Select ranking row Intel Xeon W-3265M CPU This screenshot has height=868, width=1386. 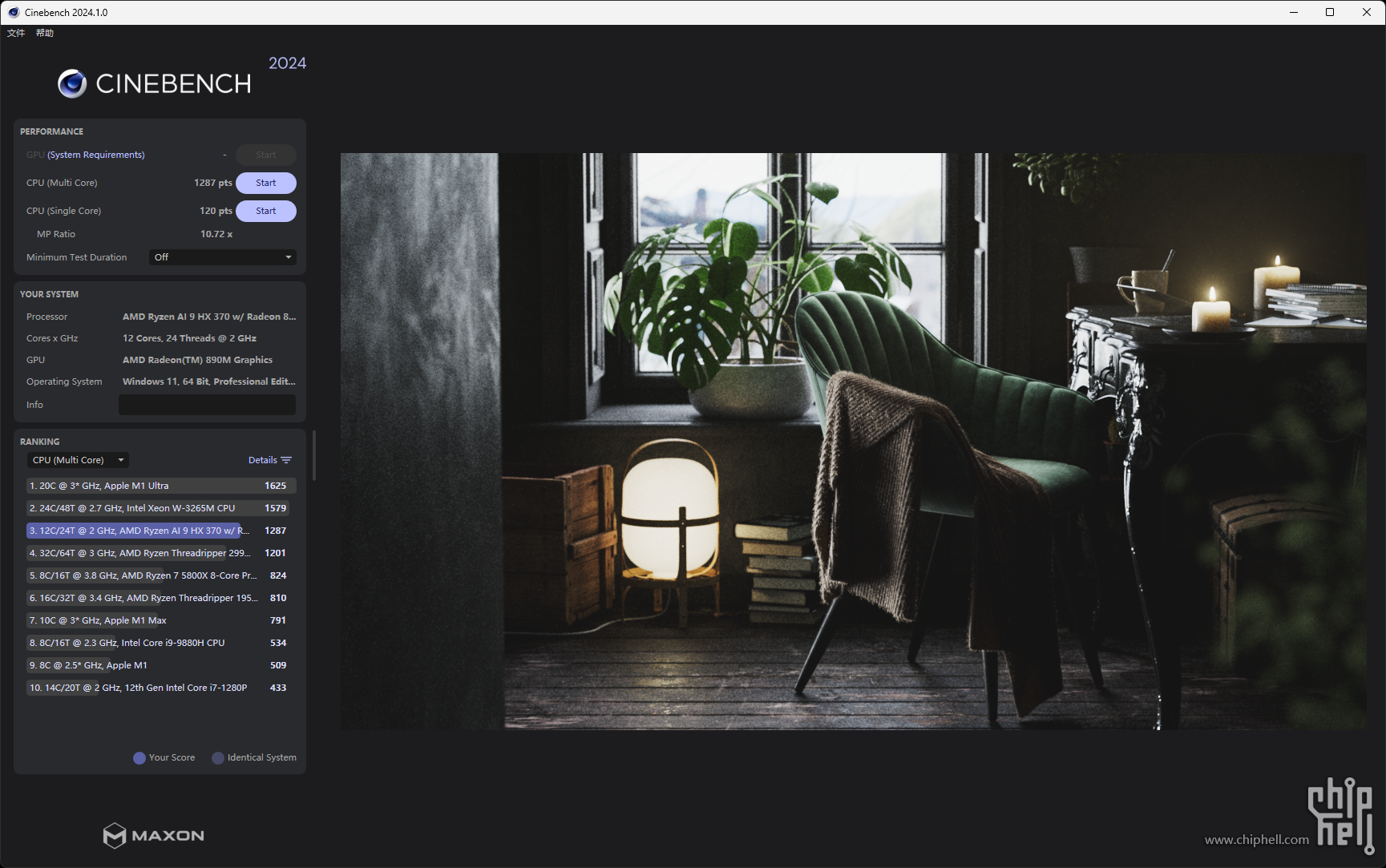(161, 508)
